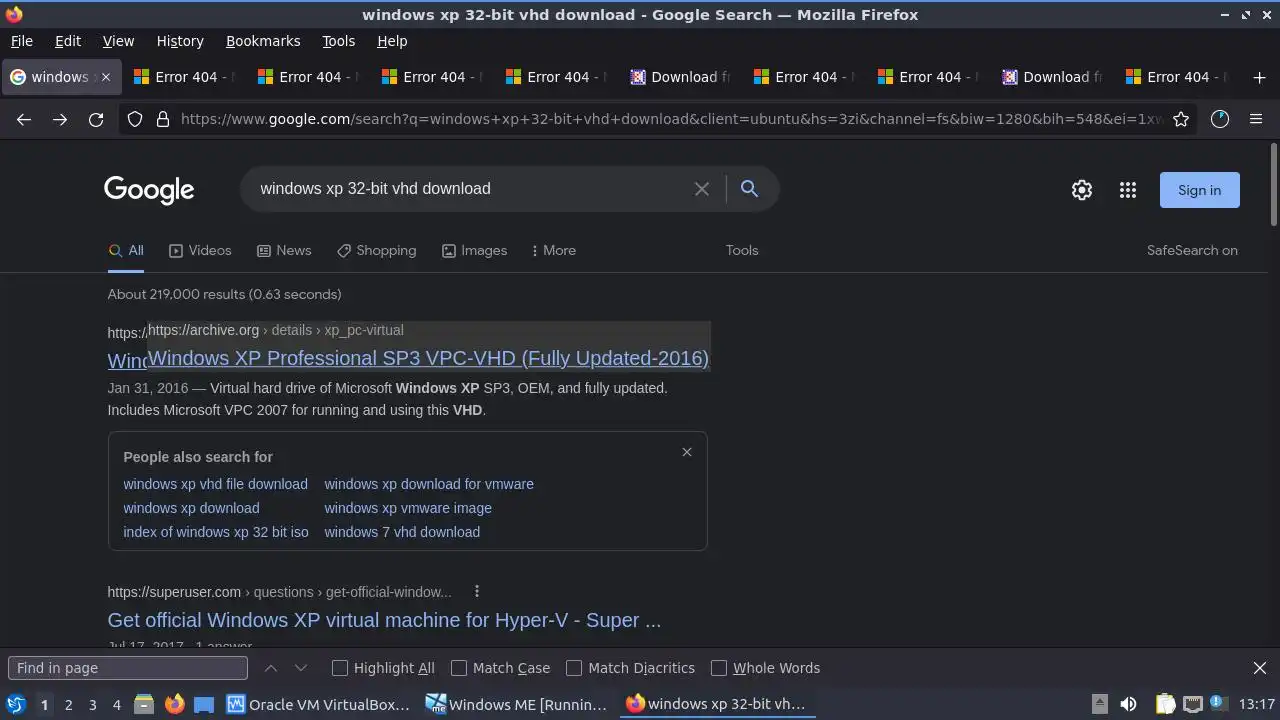
Task: Open the Bookmarks menu
Action: click(x=263, y=41)
